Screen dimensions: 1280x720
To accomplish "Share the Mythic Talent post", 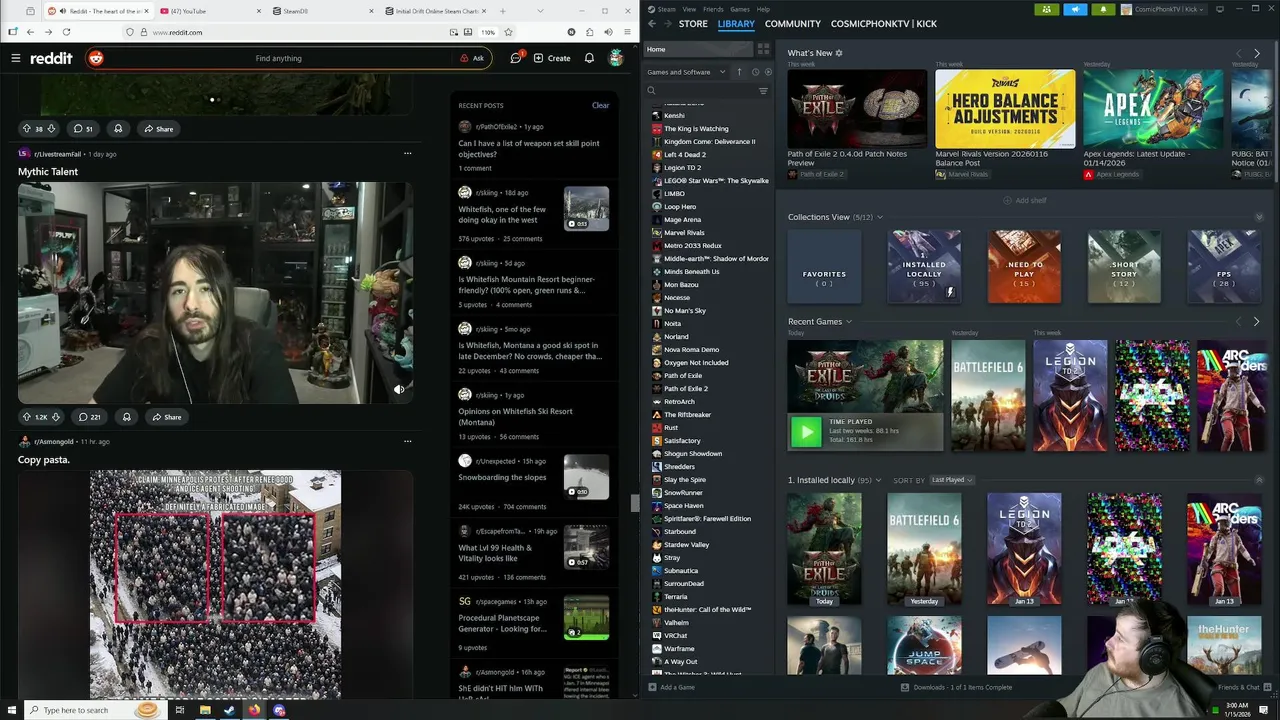I will 165,417.
